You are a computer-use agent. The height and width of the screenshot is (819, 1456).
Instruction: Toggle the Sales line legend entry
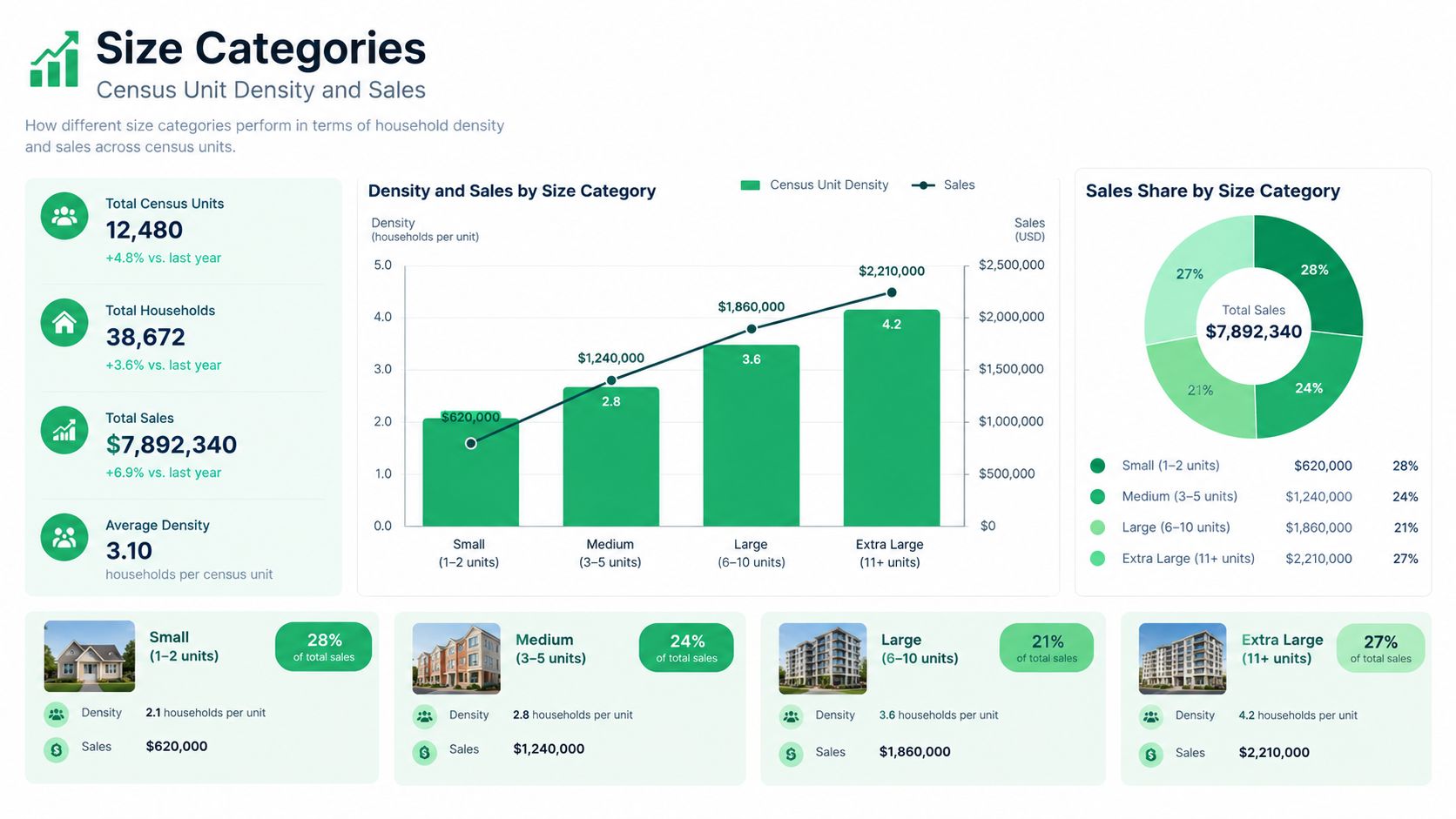[943, 185]
